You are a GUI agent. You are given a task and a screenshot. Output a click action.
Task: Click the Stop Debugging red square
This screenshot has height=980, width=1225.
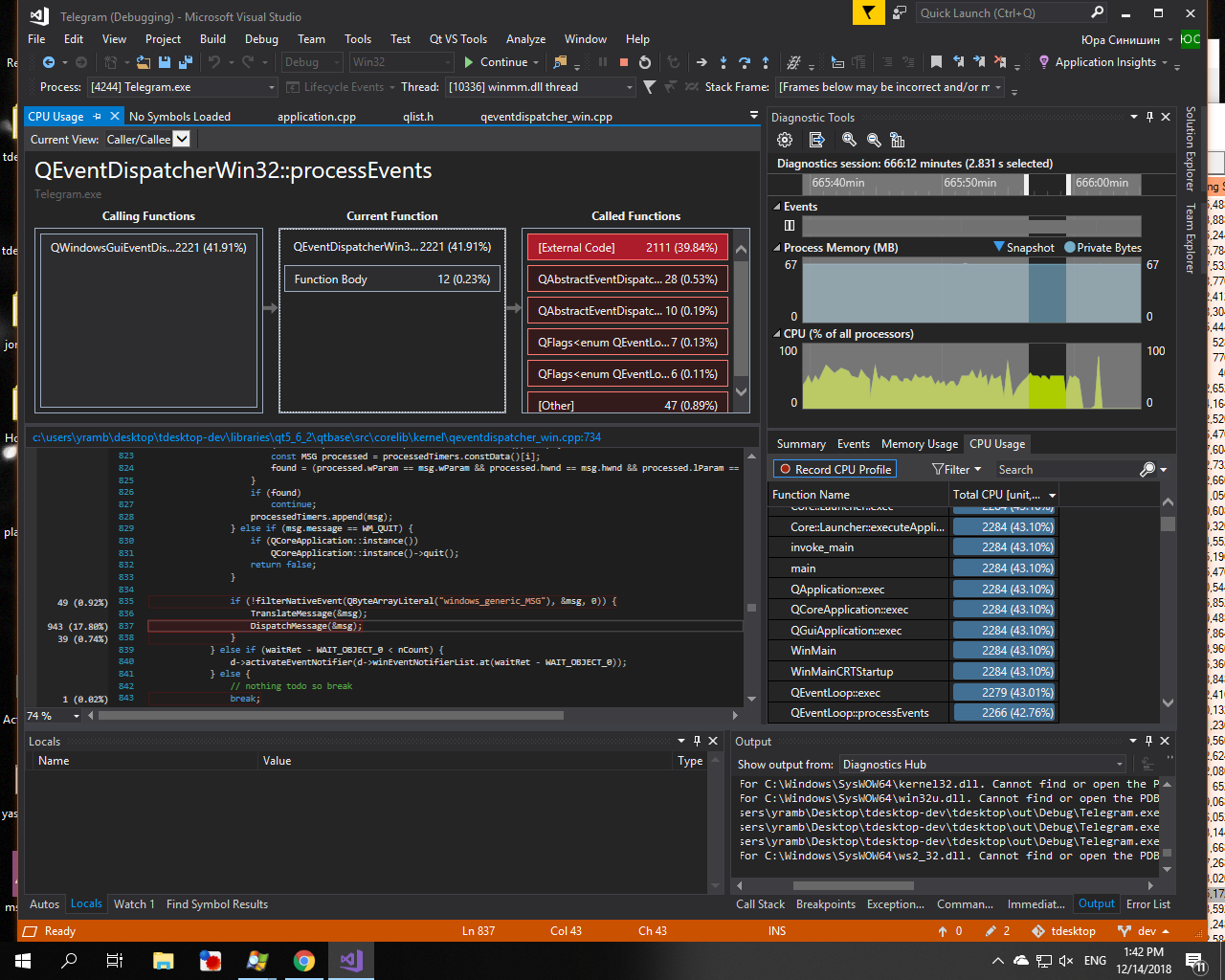[x=624, y=62]
